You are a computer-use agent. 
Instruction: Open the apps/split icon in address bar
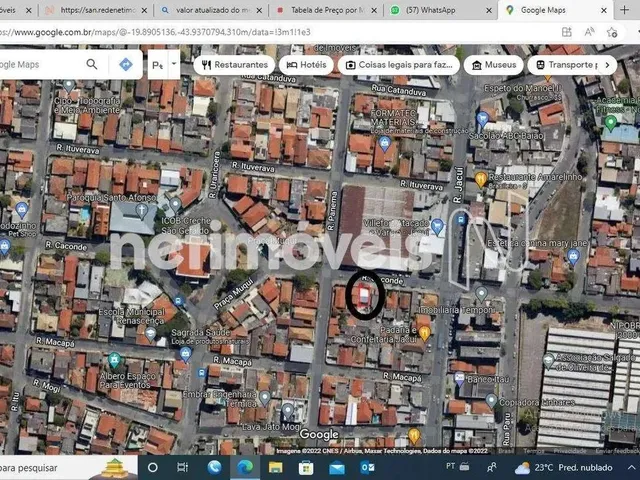click(566, 32)
